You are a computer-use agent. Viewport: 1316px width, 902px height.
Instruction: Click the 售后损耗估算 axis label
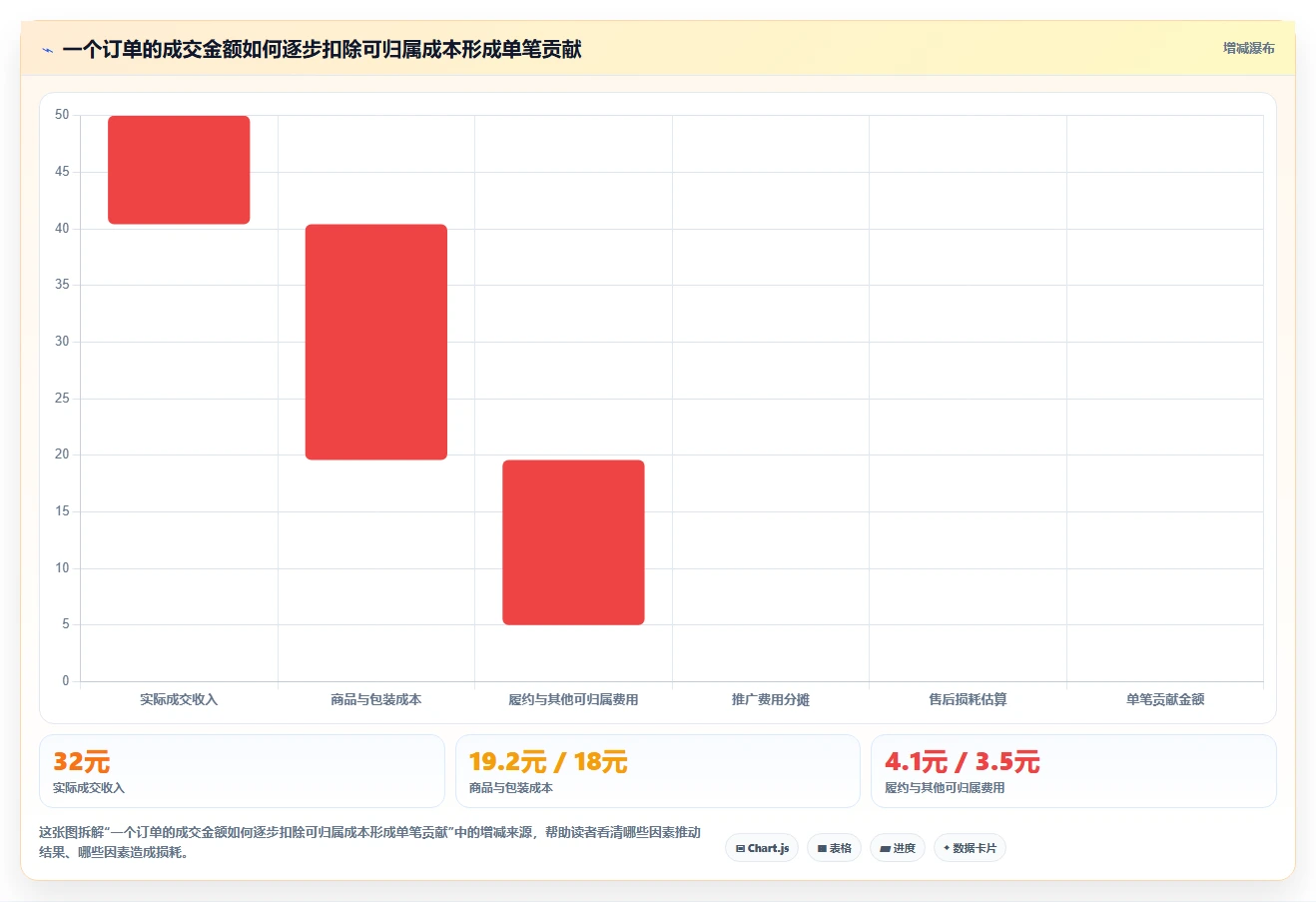[968, 699]
